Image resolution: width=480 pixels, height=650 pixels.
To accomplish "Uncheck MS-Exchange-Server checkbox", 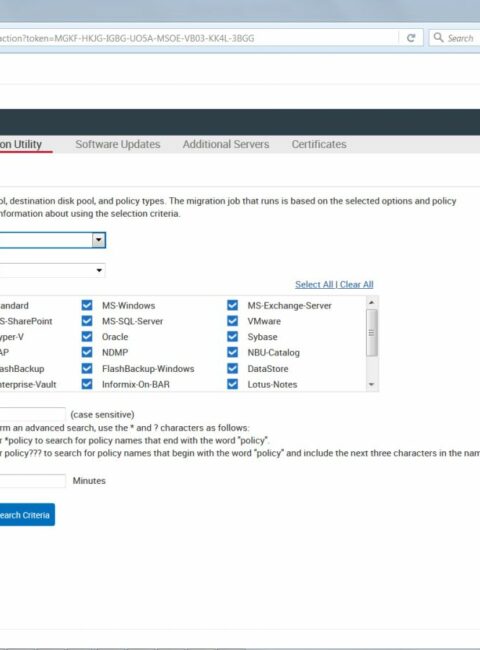I will (233, 305).
